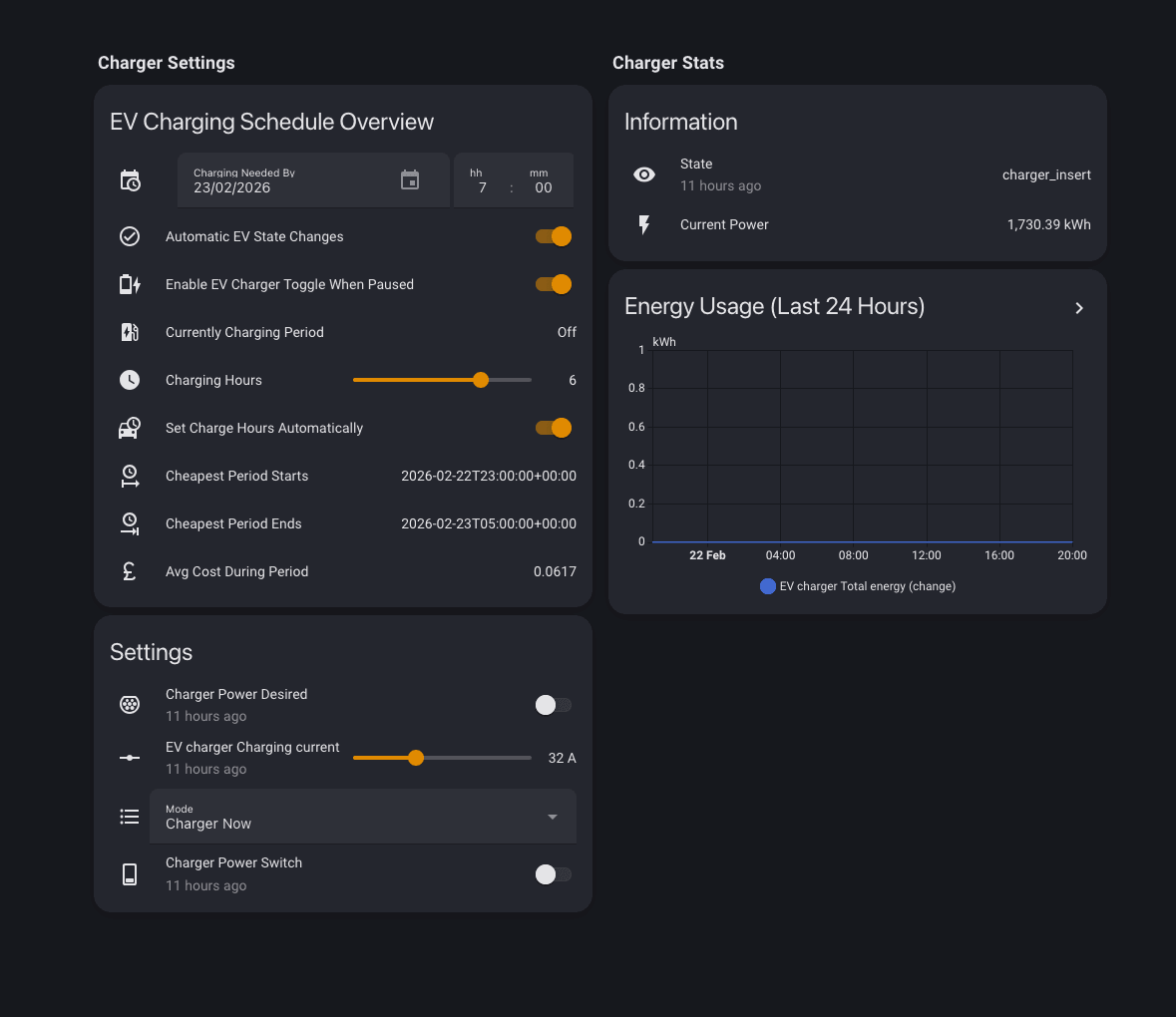1176x1017 pixels.
Task: Click the pound sterling icon beside Avg Cost During Period
Action: tap(130, 571)
